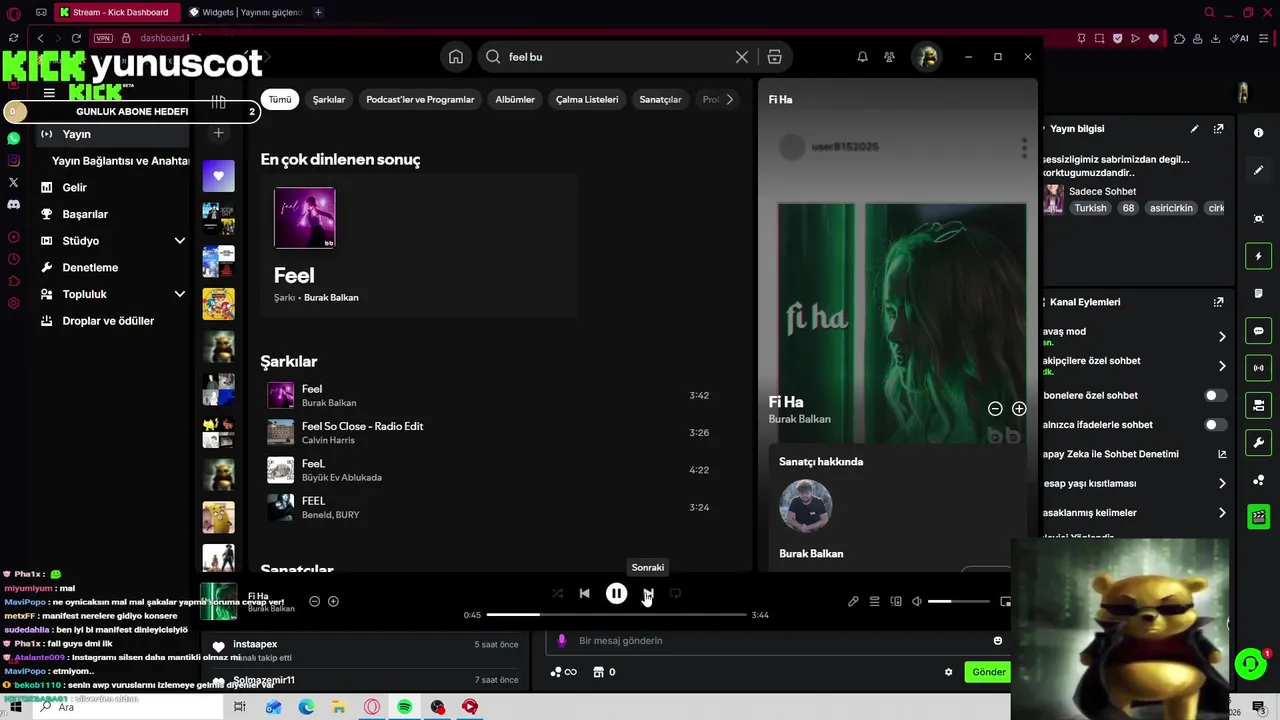1280x720 pixels.
Task: Pause the current Spotify track
Action: click(616, 594)
